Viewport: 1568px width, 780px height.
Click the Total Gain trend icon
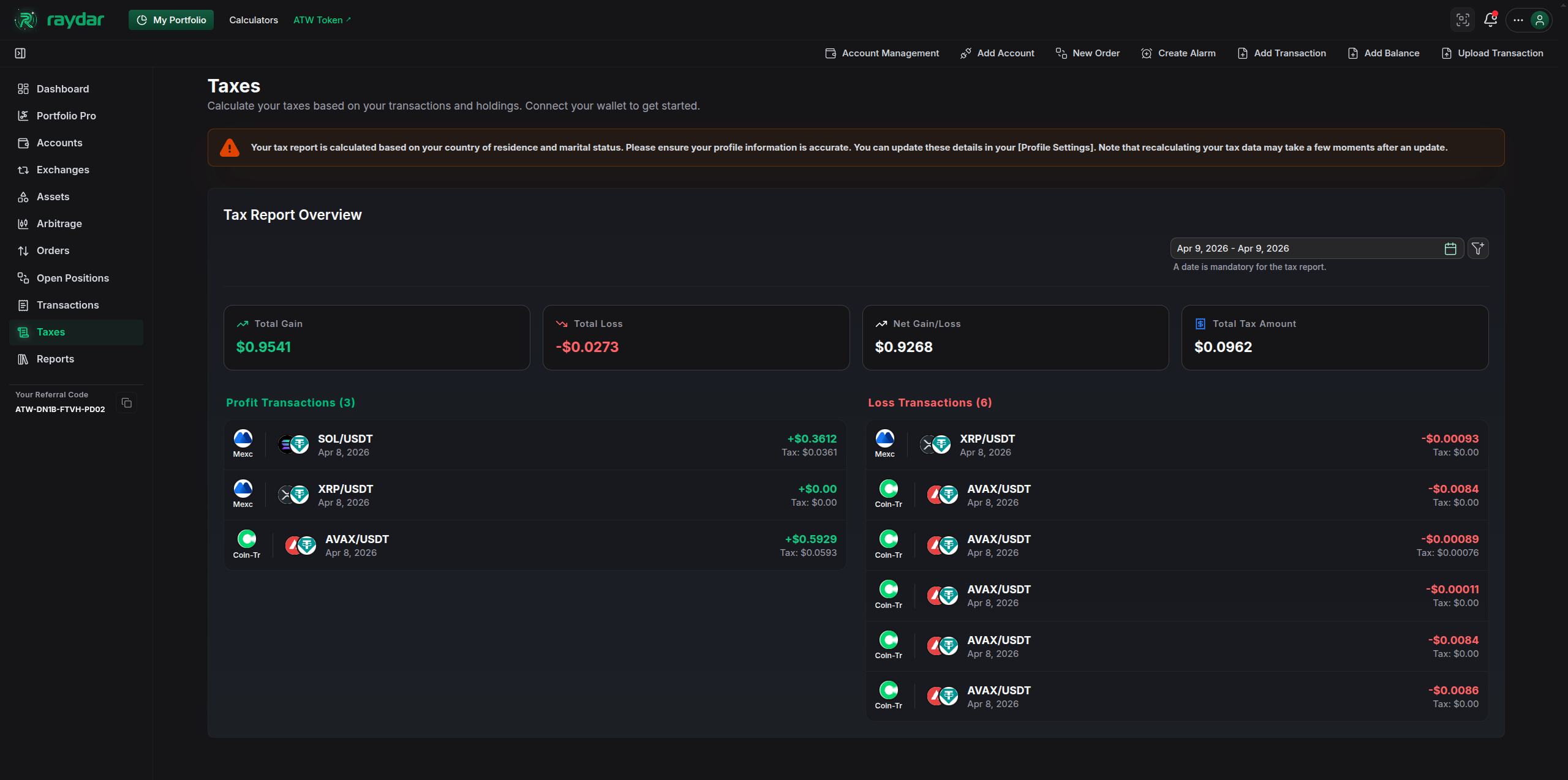point(243,324)
